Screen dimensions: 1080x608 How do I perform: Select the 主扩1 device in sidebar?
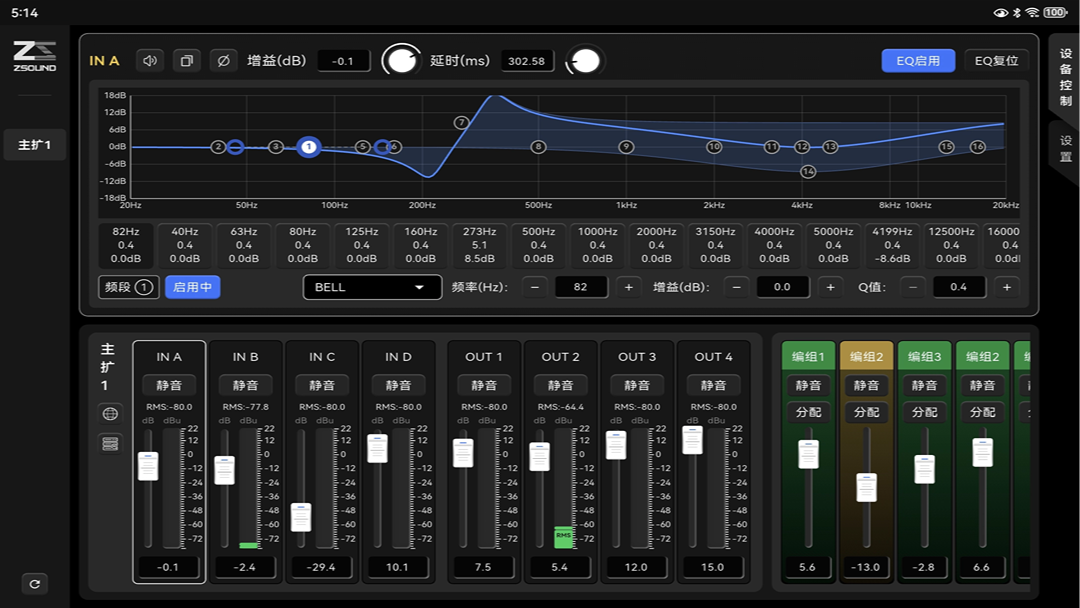[x=35, y=145]
